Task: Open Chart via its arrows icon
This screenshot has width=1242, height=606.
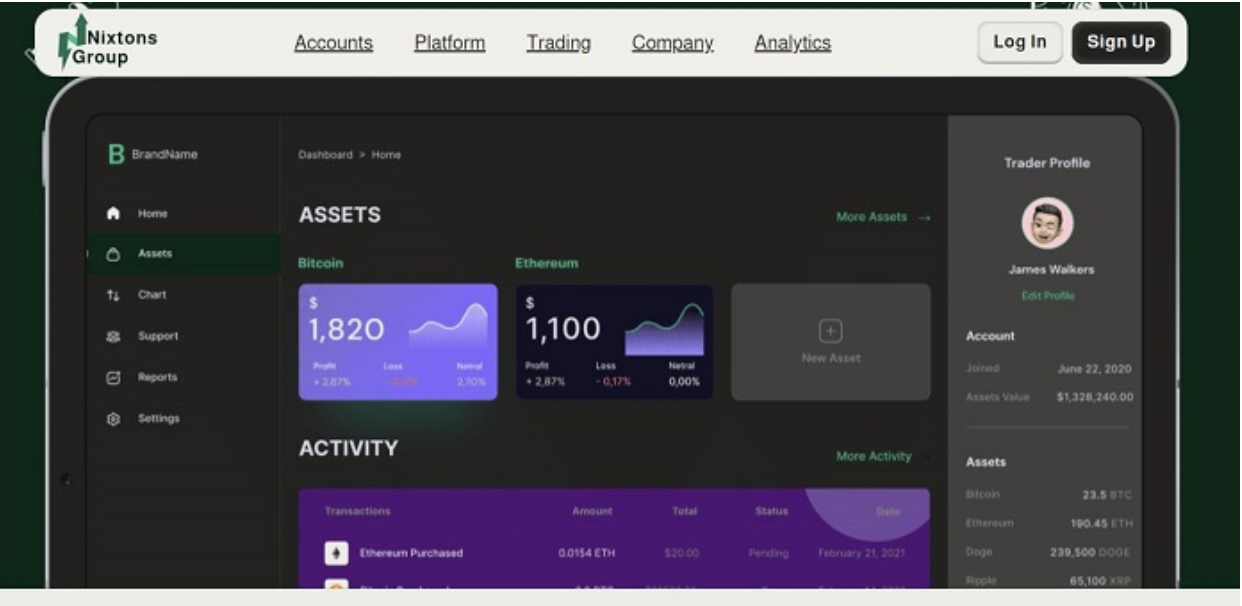Action: [x=114, y=296]
